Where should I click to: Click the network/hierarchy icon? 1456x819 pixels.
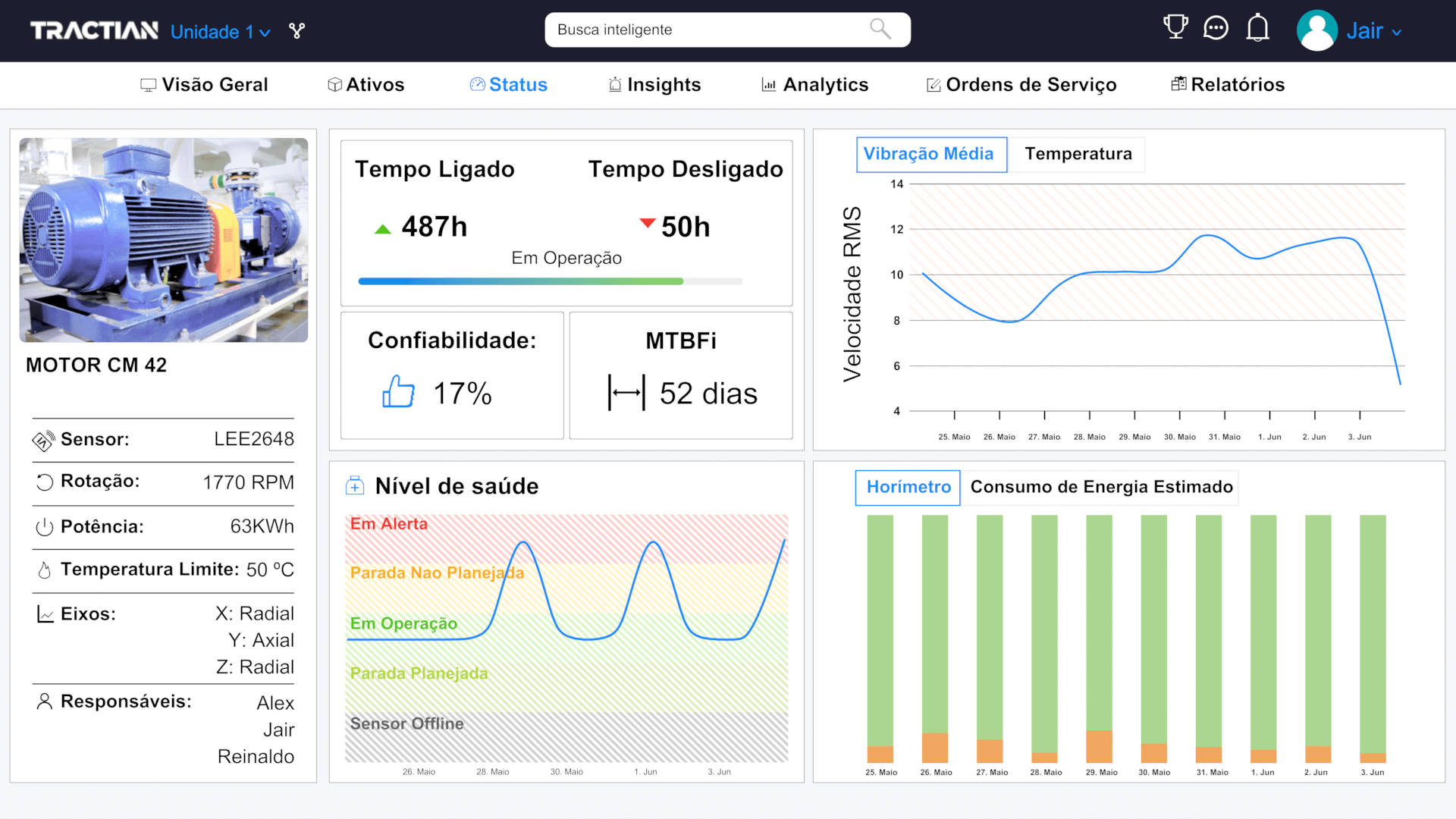point(297,30)
